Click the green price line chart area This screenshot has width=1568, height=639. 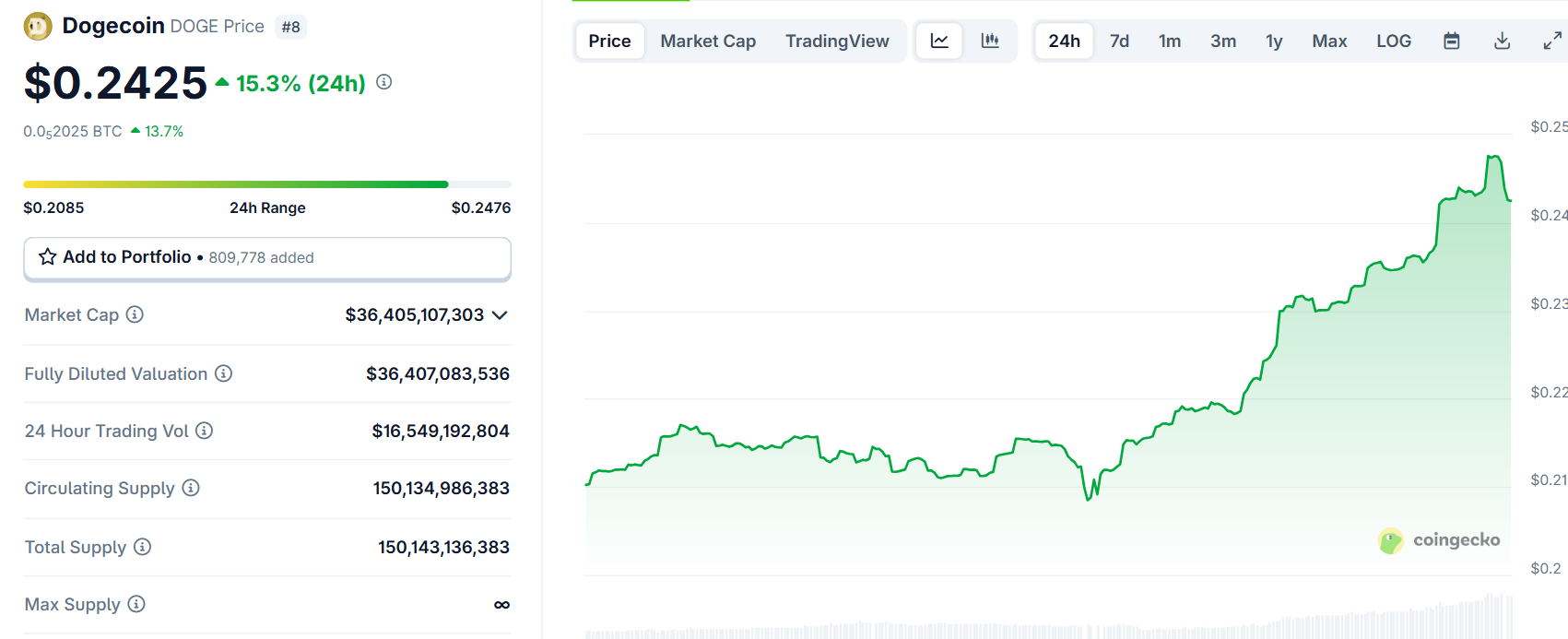coord(1048,364)
